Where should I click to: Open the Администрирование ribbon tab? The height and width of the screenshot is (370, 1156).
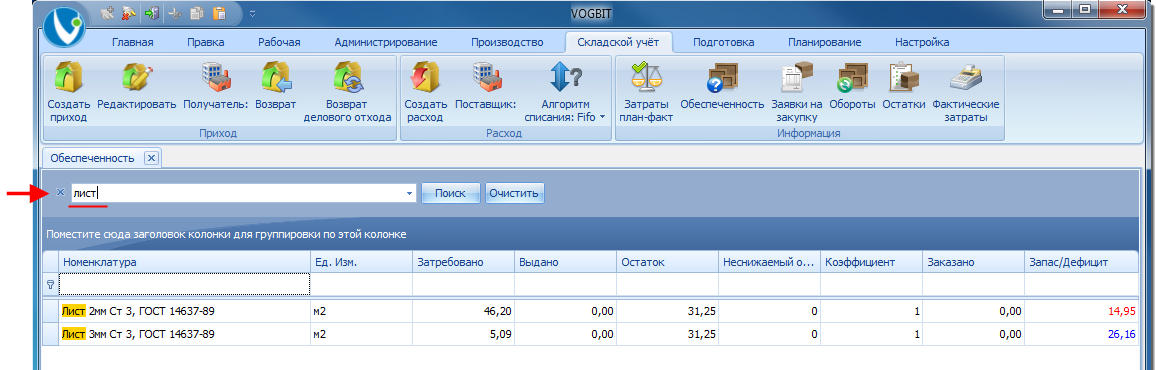[386, 42]
